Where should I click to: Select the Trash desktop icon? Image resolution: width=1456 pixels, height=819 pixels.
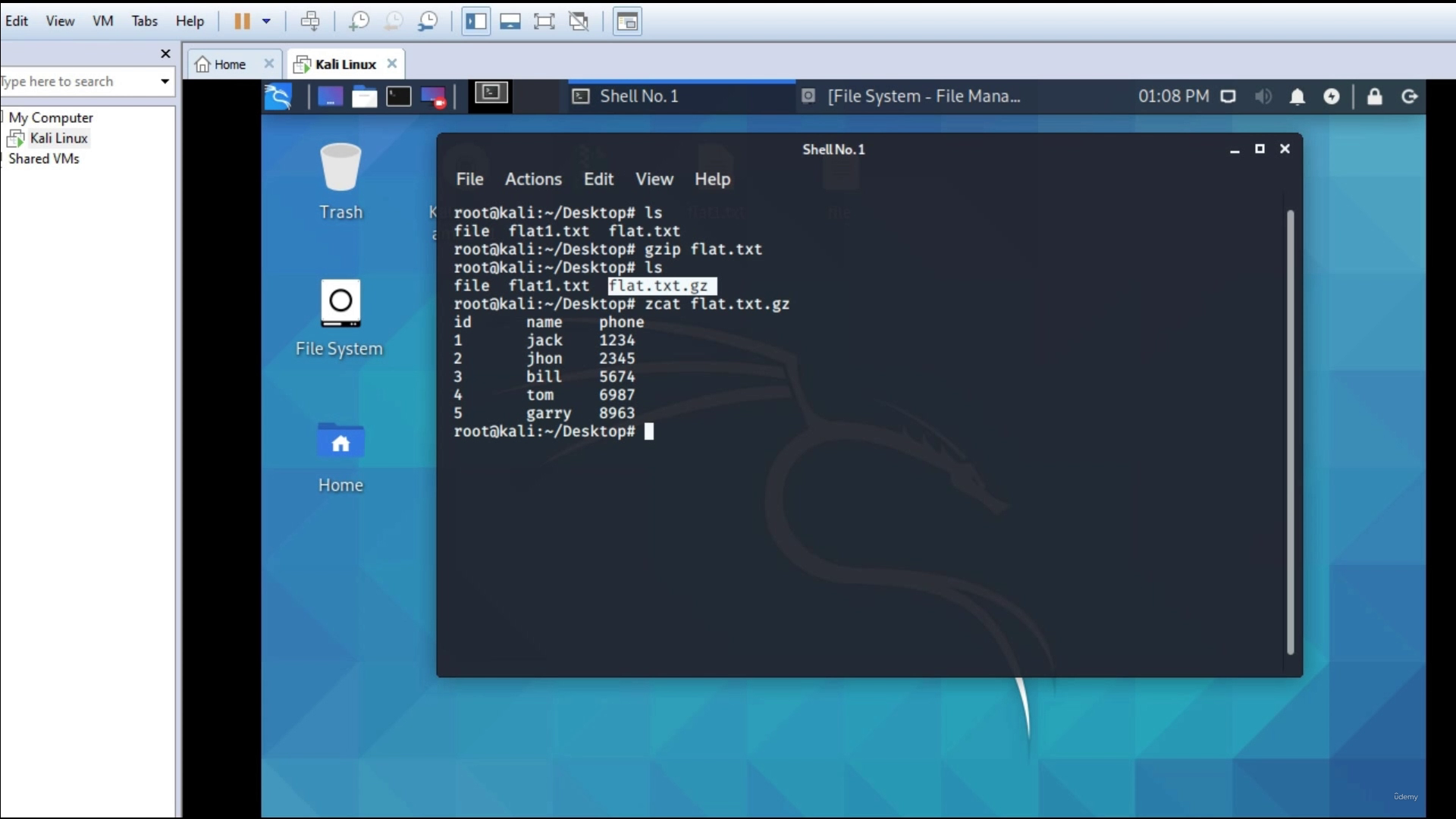[x=340, y=181]
